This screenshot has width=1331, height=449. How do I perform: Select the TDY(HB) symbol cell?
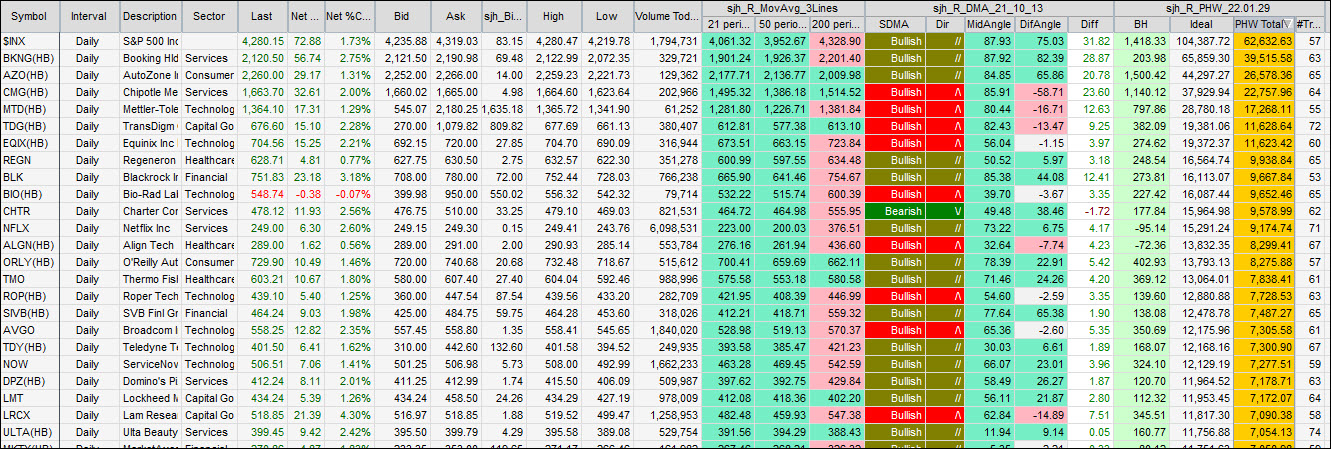[30, 347]
